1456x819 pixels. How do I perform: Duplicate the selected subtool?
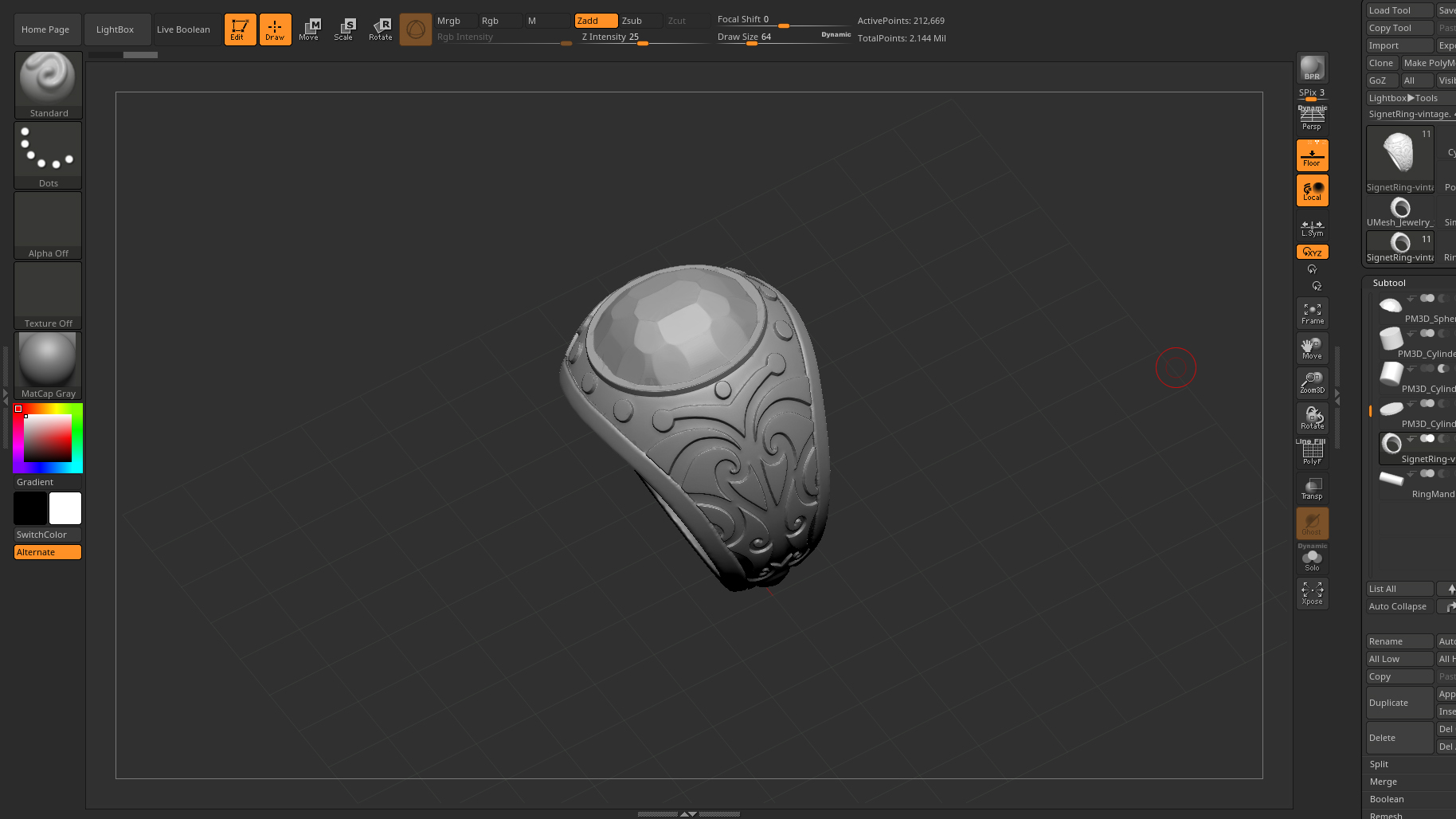coord(1399,703)
